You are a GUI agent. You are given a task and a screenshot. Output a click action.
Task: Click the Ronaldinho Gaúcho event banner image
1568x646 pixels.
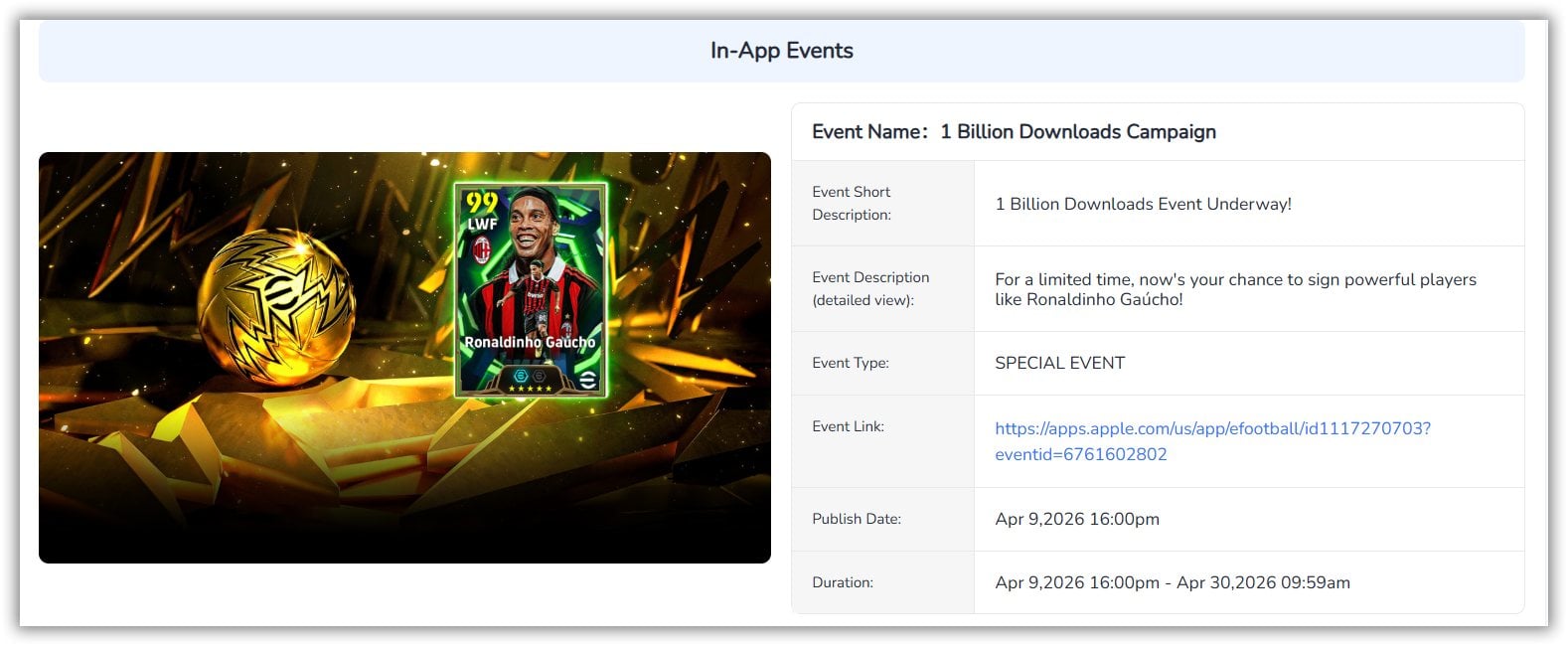[x=404, y=358]
